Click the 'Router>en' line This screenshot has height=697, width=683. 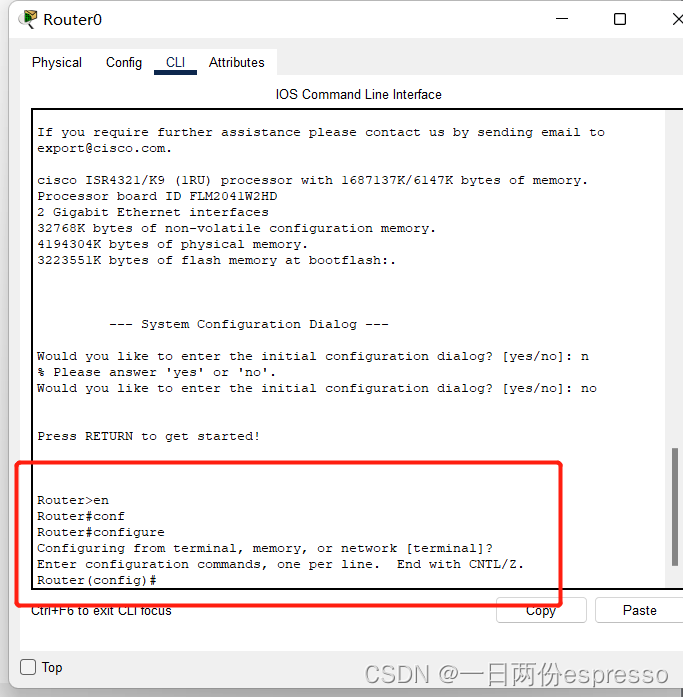73,500
